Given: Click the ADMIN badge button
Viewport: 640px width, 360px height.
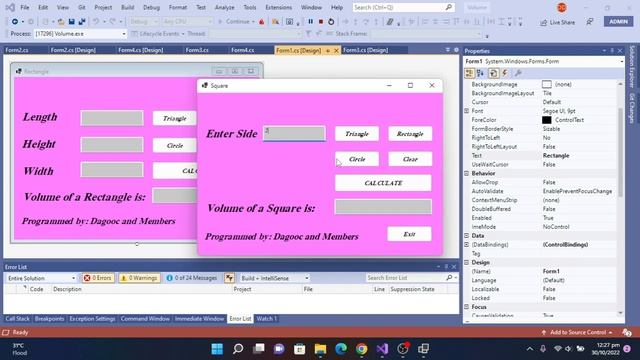Looking at the screenshot, I should pyautogui.click(x=618, y=22).
